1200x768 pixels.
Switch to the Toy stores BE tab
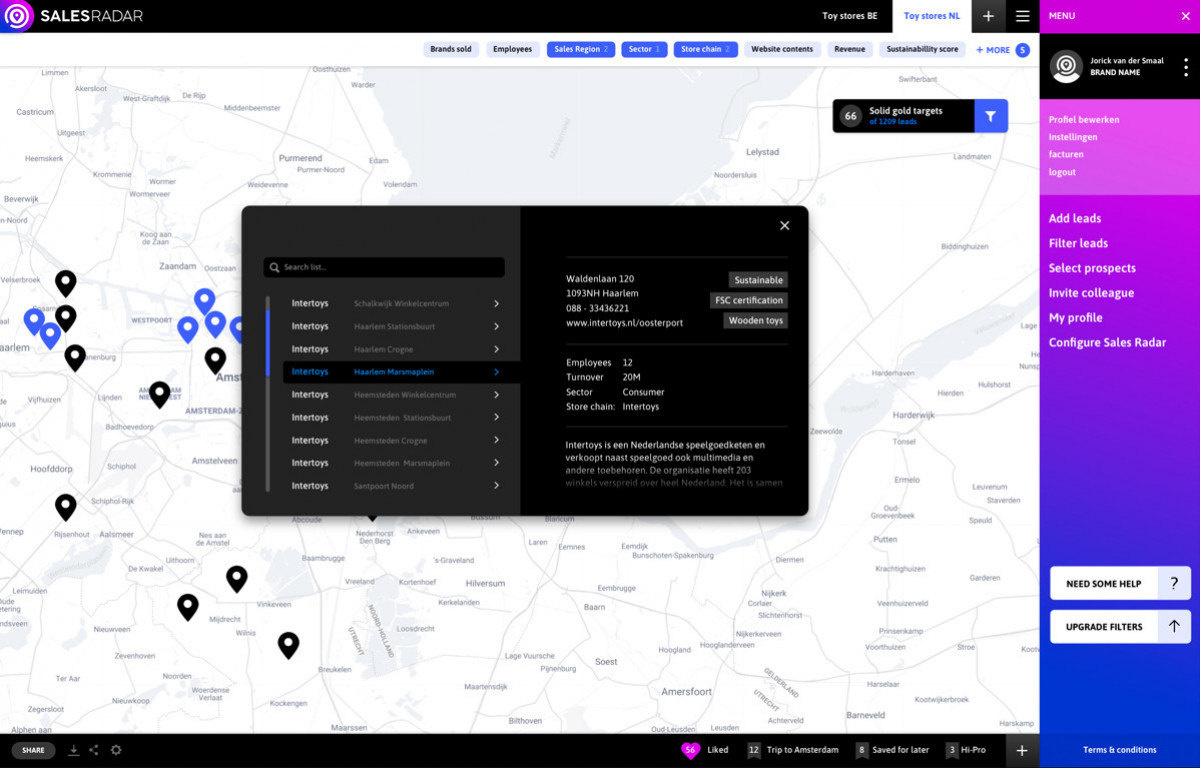tap(850, 16)
